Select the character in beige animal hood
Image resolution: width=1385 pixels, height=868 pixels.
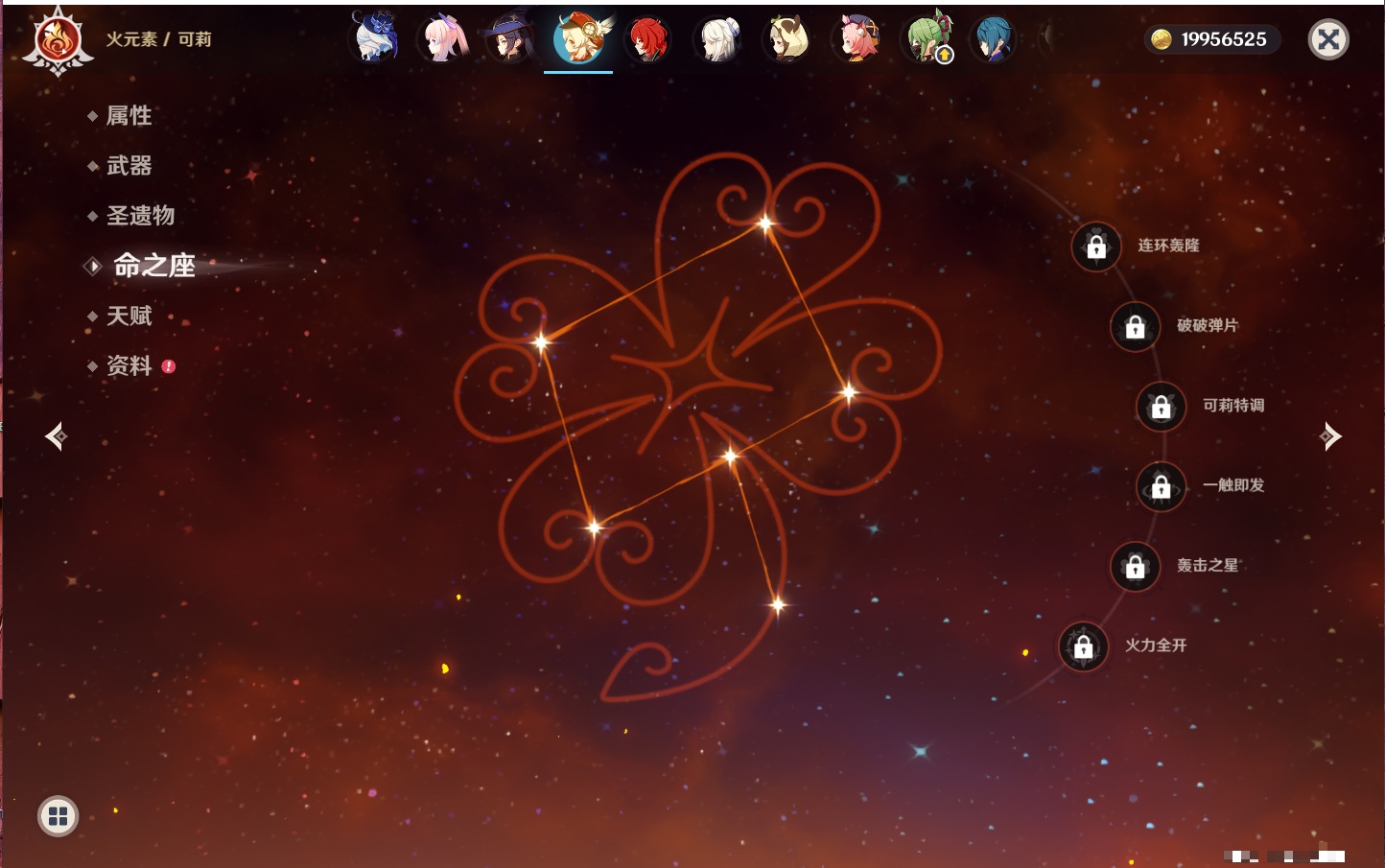[x=787, y=38]
